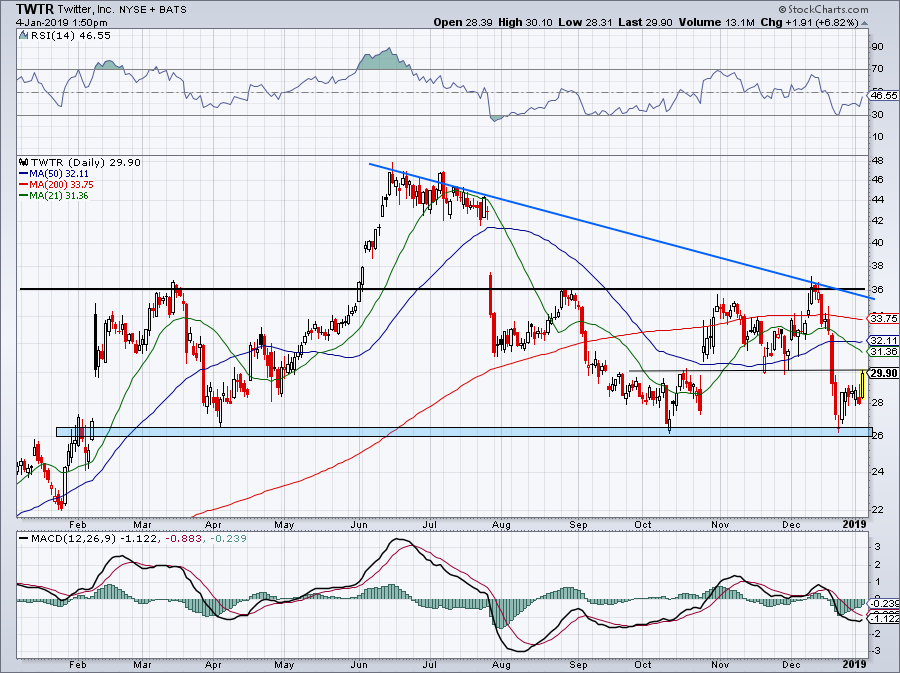The height and width of the screenshot is (673, 900).
Task: Click the blue MA(50) 32.11 legend entry
Action: click(x=54, y=174)
